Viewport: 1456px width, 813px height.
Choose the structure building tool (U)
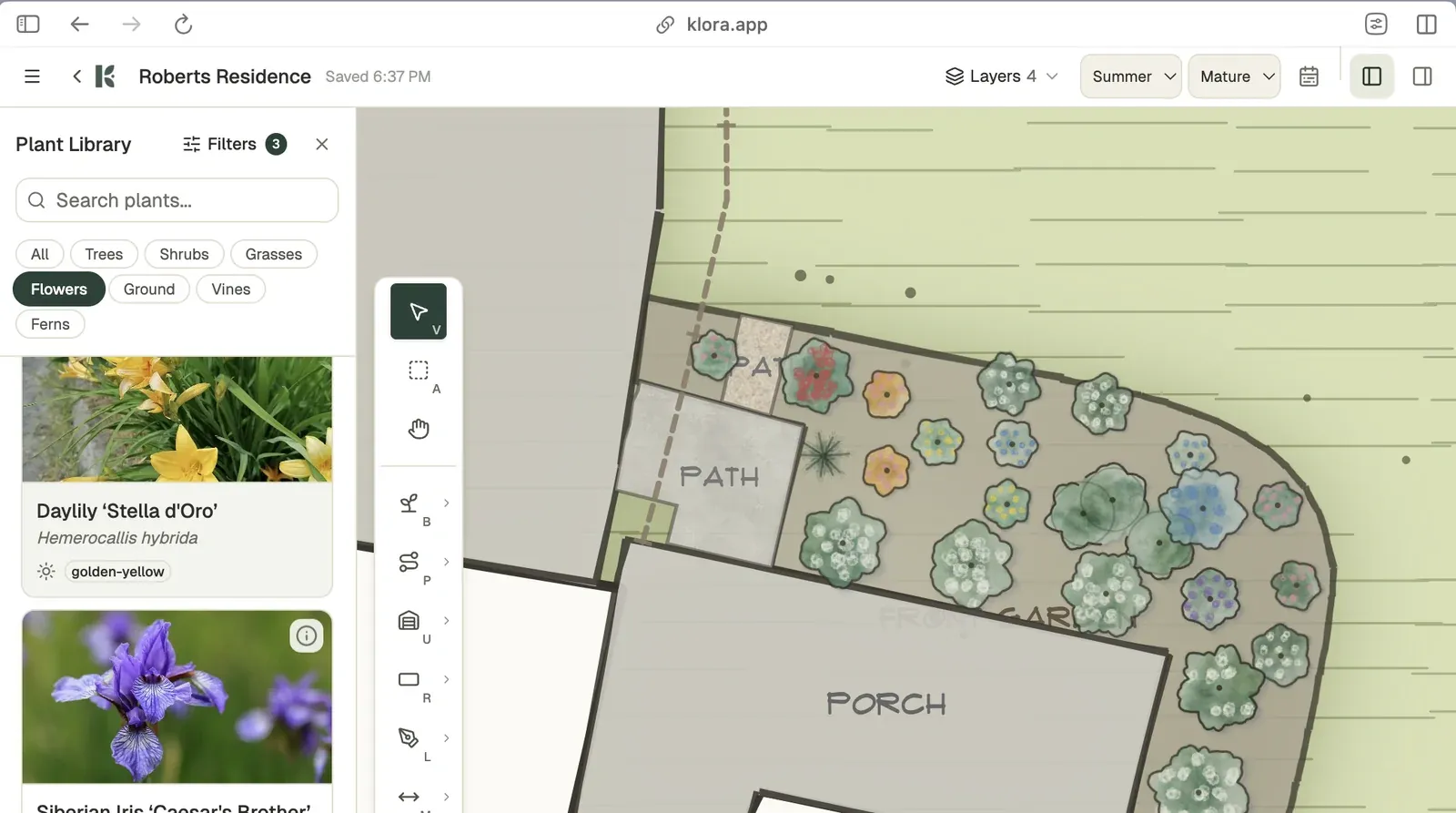(x=409, y=621)
